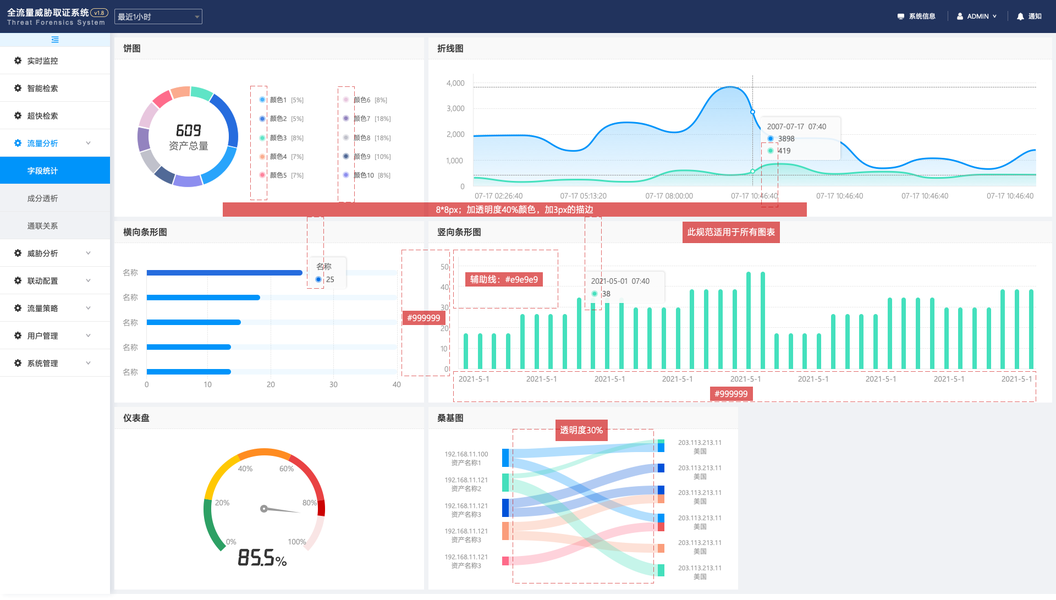Expand the 联动配置 menu chevron
The width and height of the screenshot is (1056, 600).
tap(88, 281)
